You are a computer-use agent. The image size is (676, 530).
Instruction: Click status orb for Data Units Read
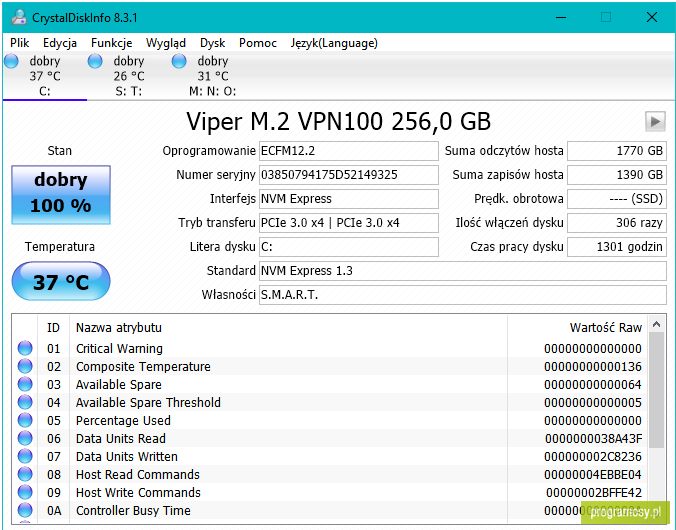pos(25,438)
